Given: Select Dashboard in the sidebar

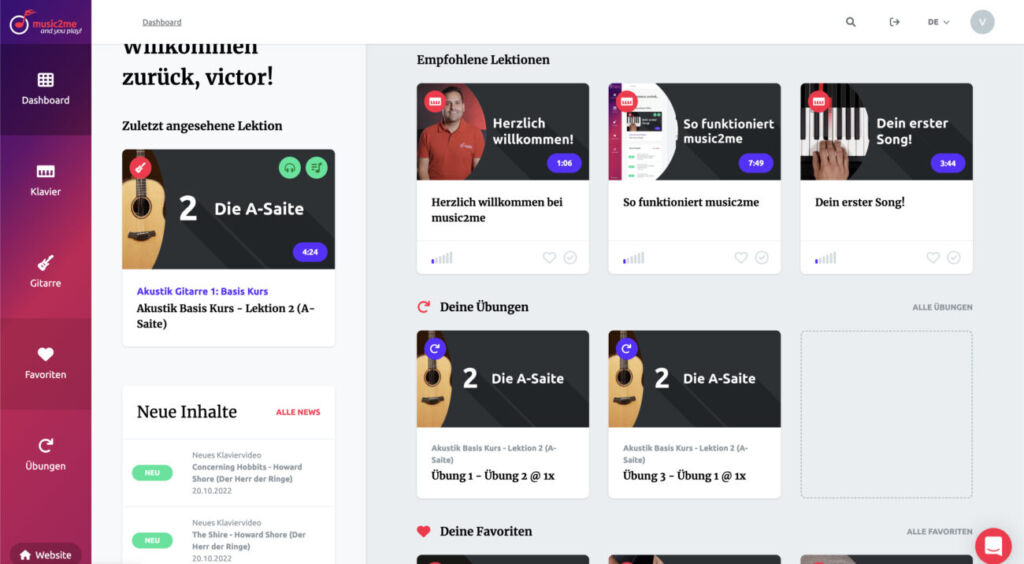Looking at the screenshot, I should tap(45, 89).
